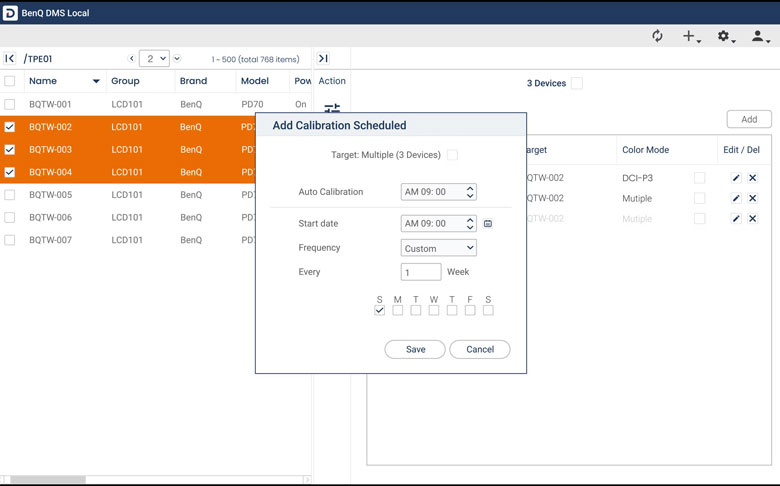Jump to the last page of the device list
This screenshot has height=486, width=780.
click(x=323, y=59)
